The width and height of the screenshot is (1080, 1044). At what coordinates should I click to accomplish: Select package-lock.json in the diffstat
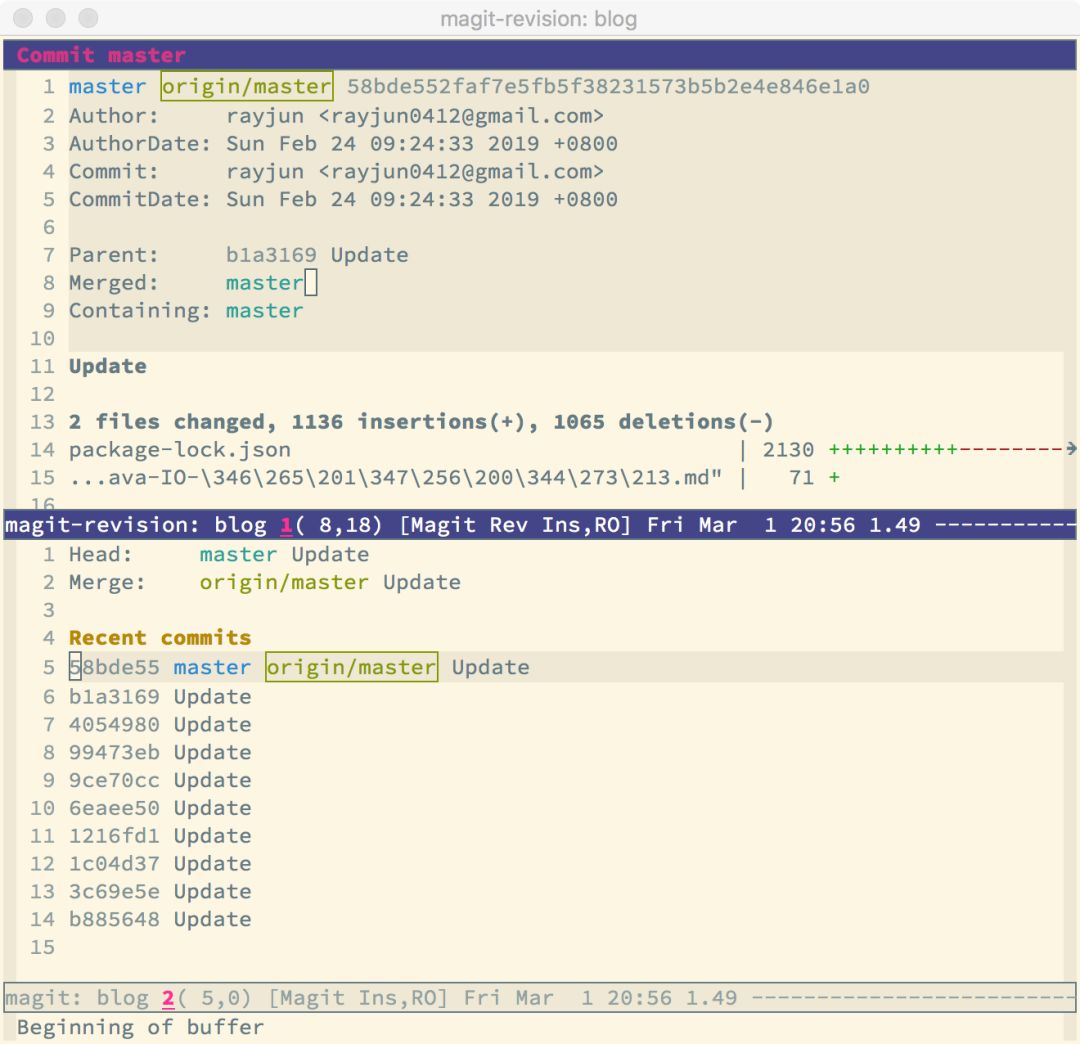pyautogui.click(x=180, y=450)
